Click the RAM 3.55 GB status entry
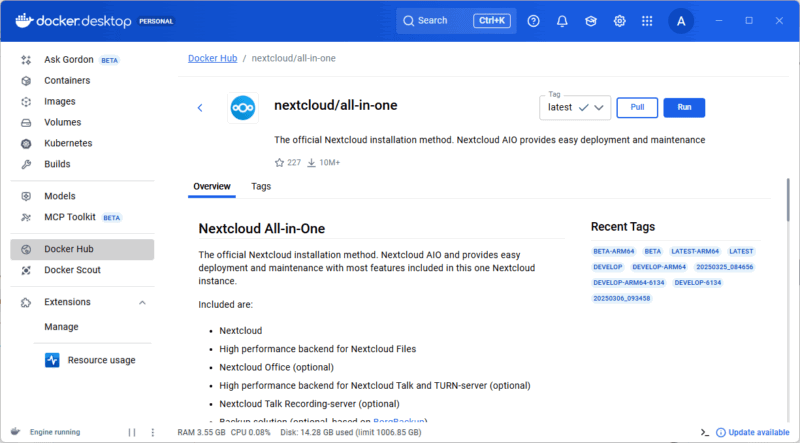The width and height of the screenshot is (800, 443). pyautogui.click(x=201, y=432)
